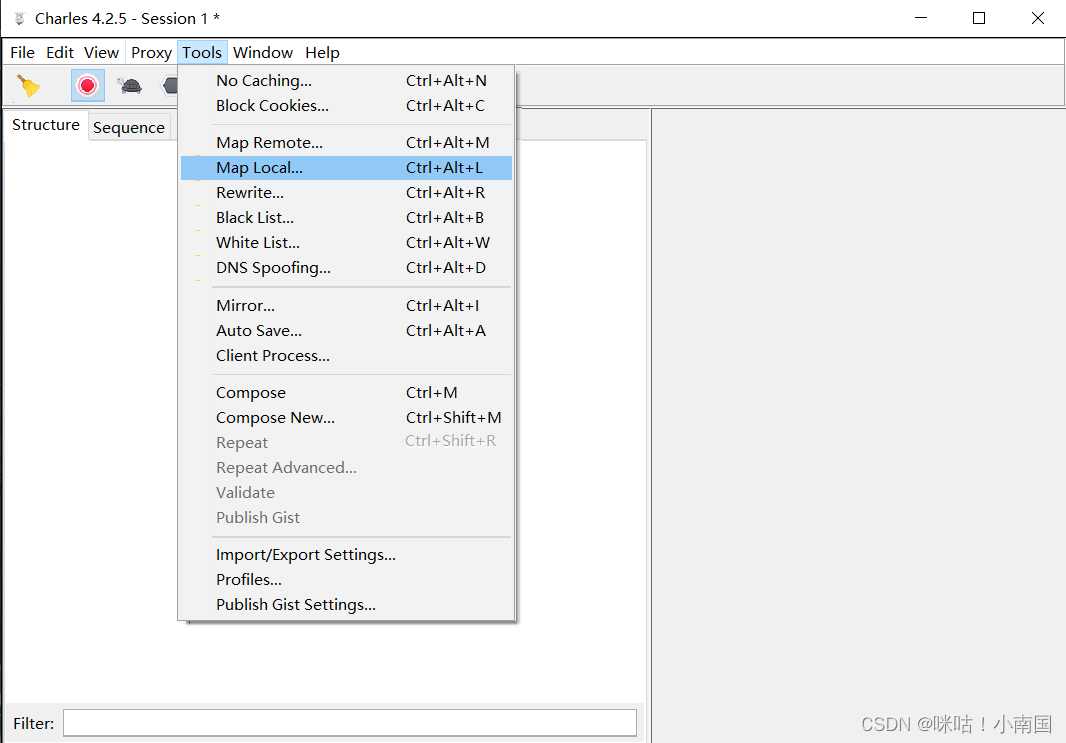Select the Structure tab
Viewport: 1066px width, 743px height.
click(45, 125)
